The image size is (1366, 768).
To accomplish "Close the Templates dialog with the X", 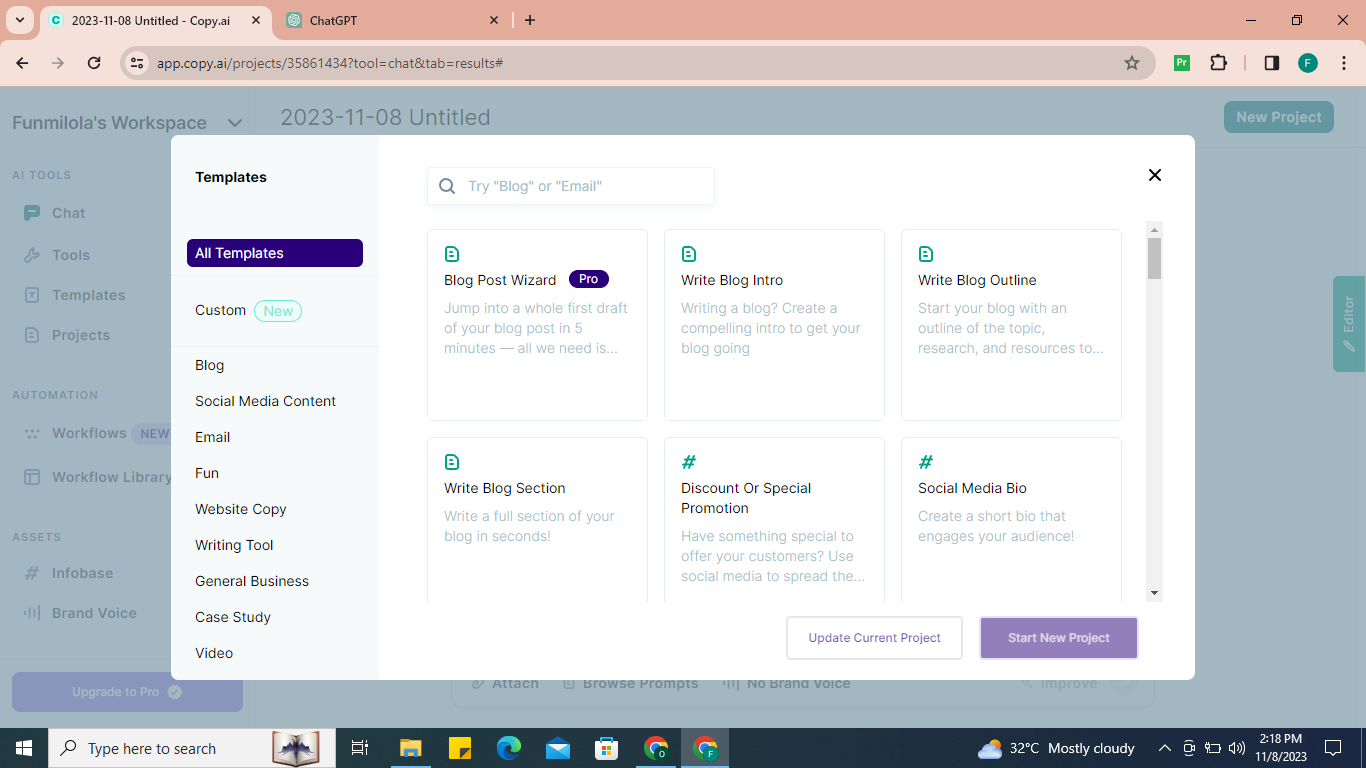I will (x=1154, y=175).
